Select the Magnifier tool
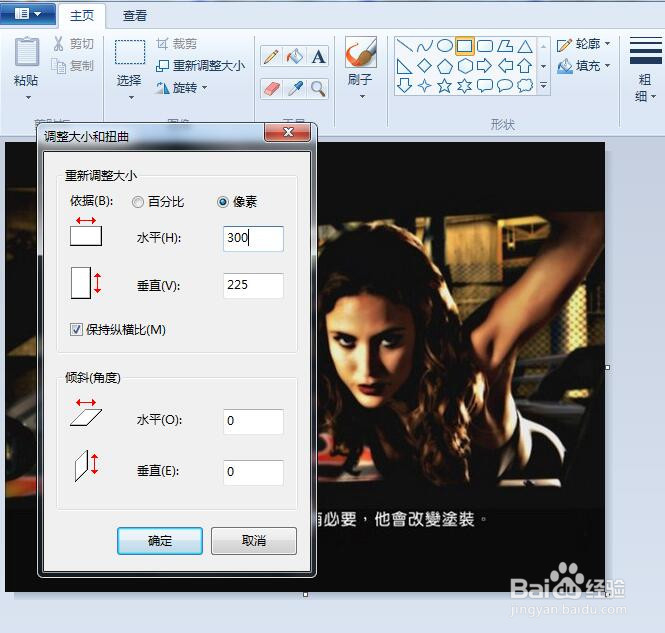Screen dimensions: 665x633 (318, 89)
